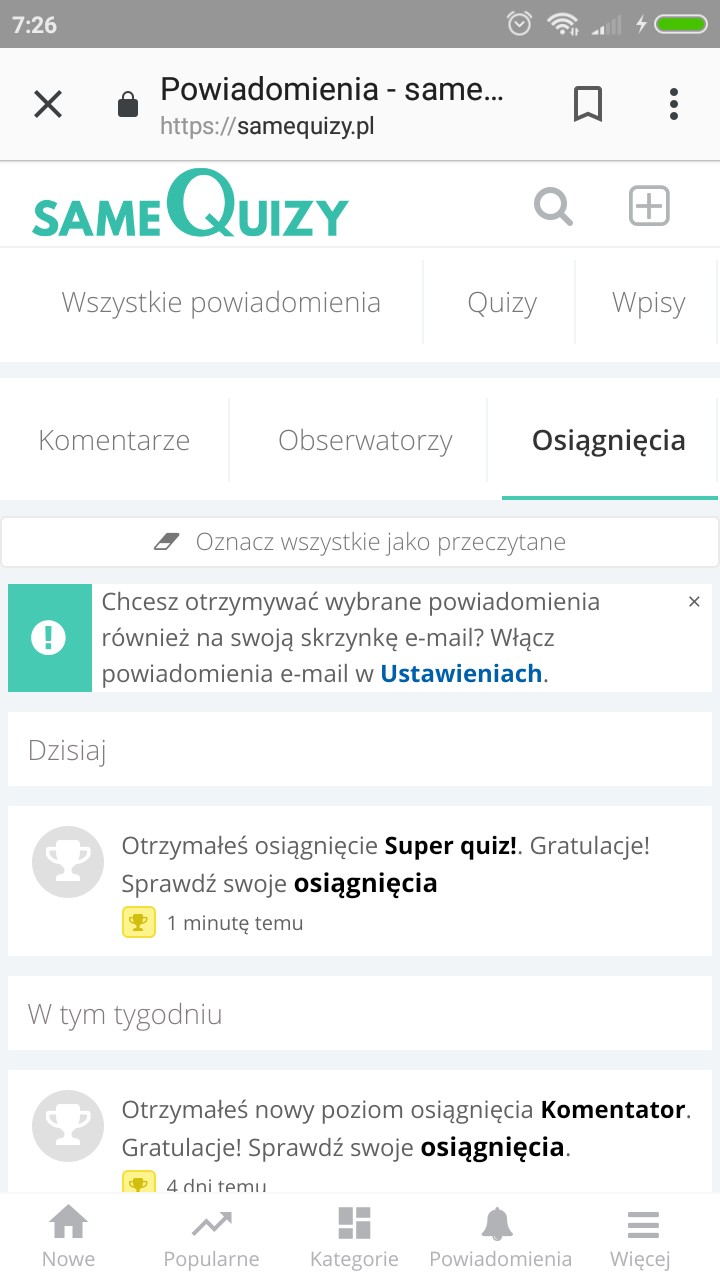
Task: Bookmark this page in browser
Action: tap(588, 104)
